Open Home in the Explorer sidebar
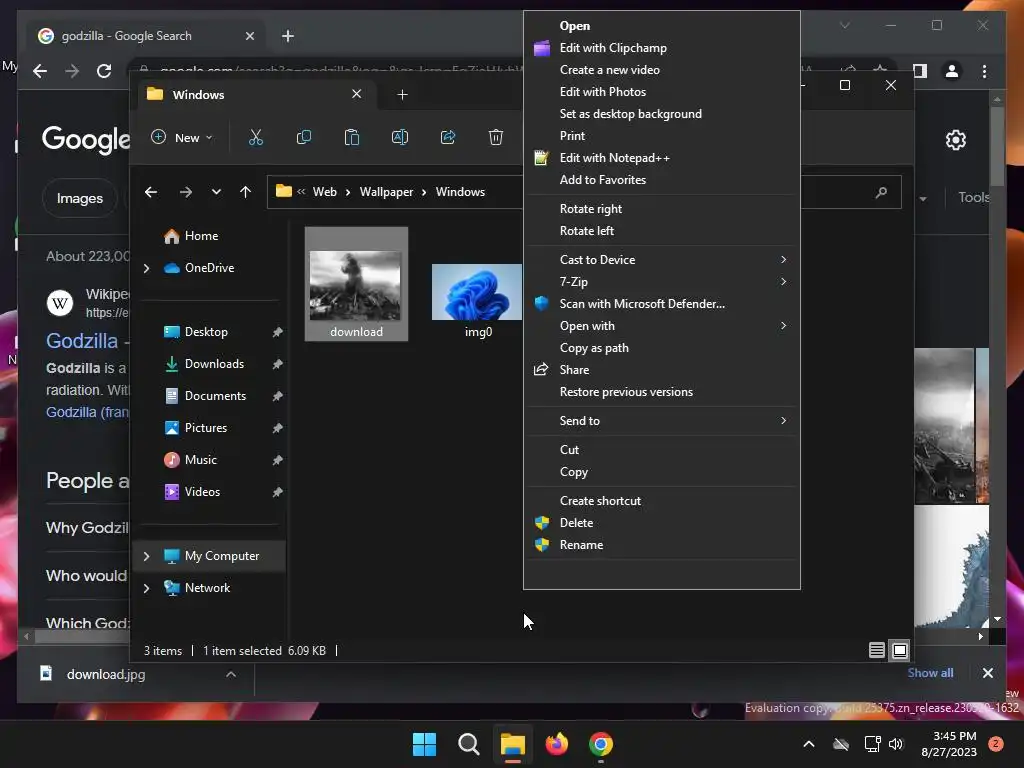Viewport: 1024px width, 768px height. [201, 236]
